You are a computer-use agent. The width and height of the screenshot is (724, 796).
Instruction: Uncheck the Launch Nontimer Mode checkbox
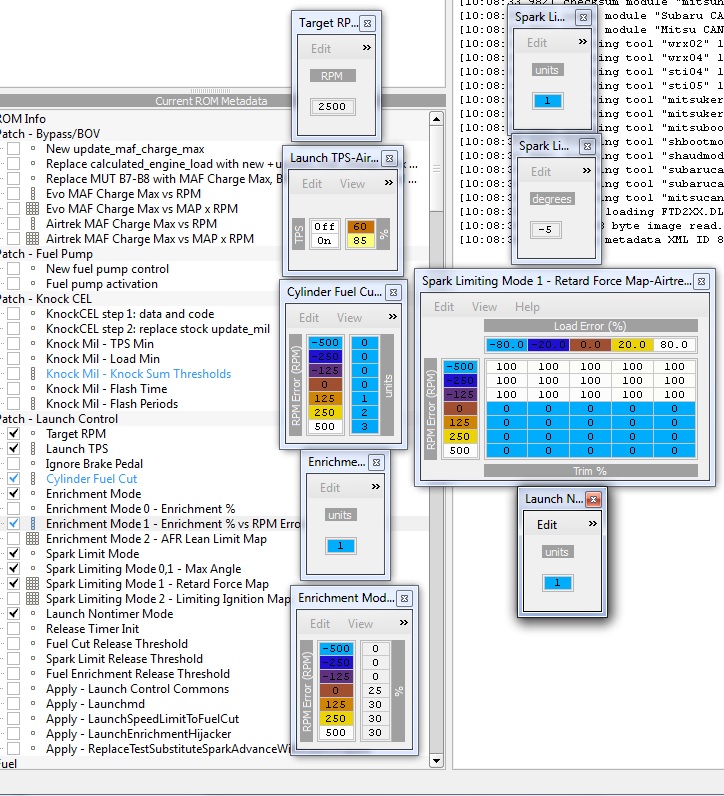point(14,614)
